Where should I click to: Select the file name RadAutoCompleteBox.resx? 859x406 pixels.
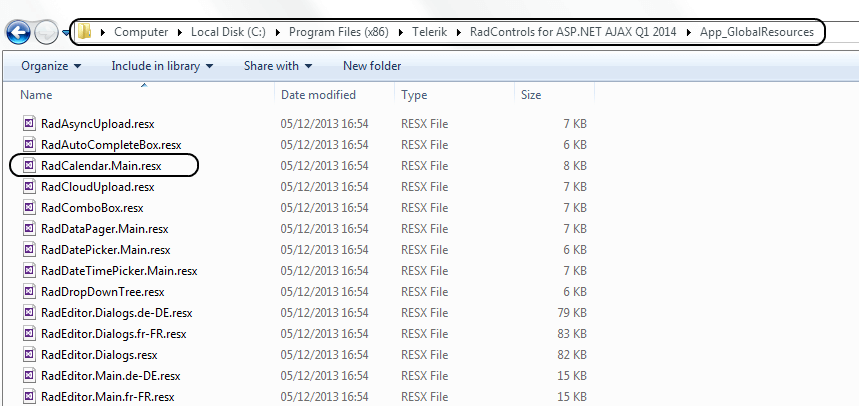click(x=111, y=145)
